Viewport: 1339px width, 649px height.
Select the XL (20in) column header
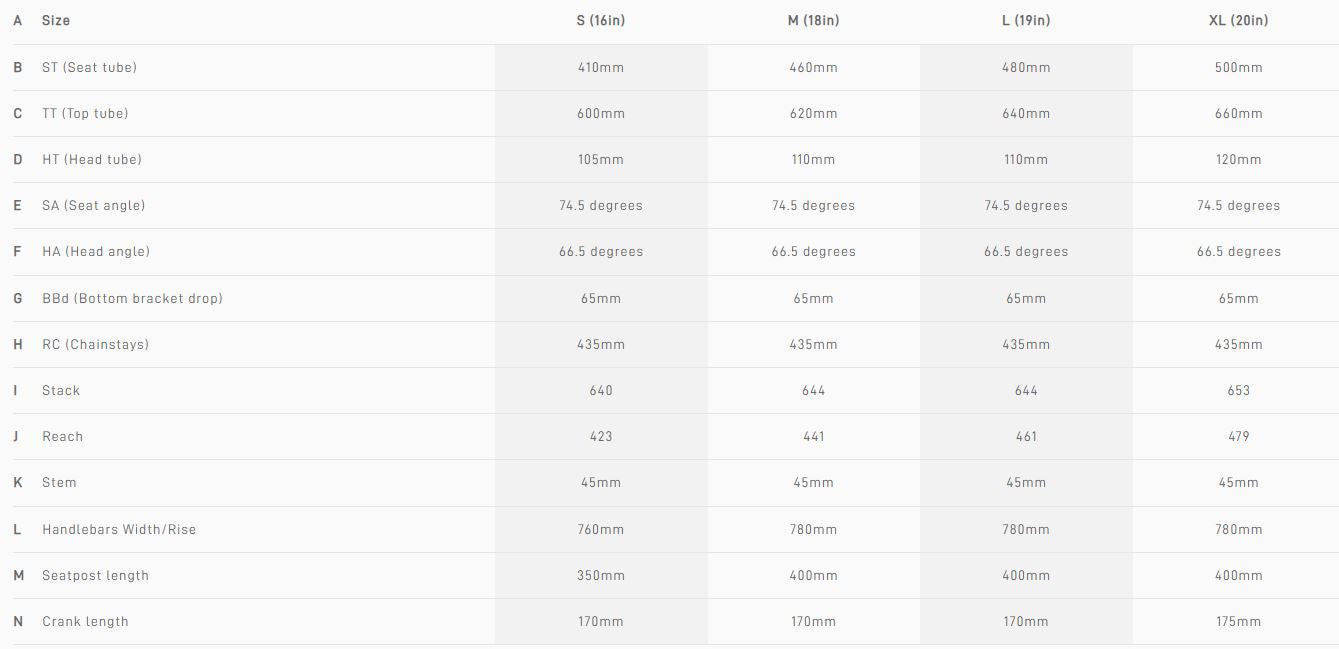[x=1238, y=21]
